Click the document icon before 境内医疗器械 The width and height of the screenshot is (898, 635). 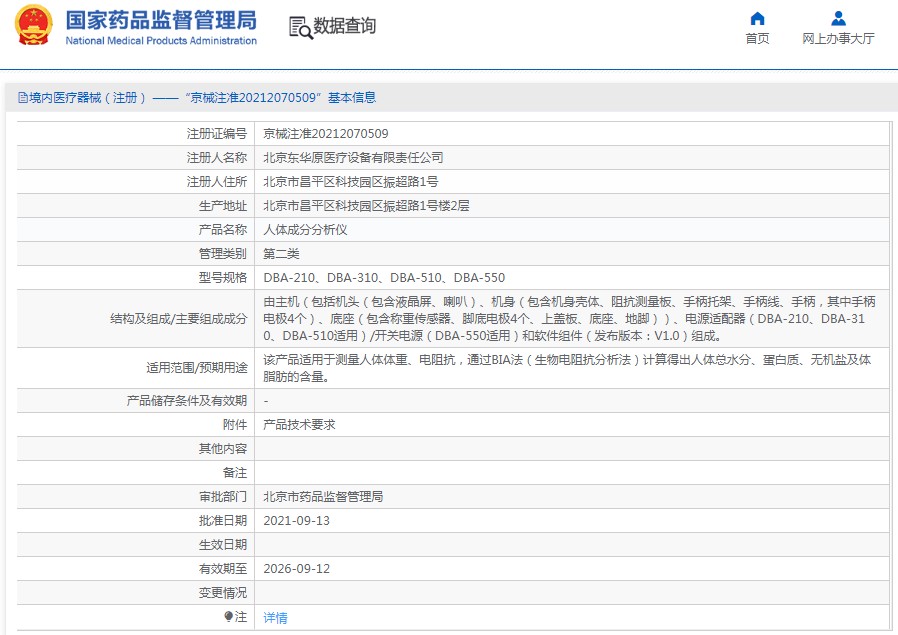pos(23,98)
